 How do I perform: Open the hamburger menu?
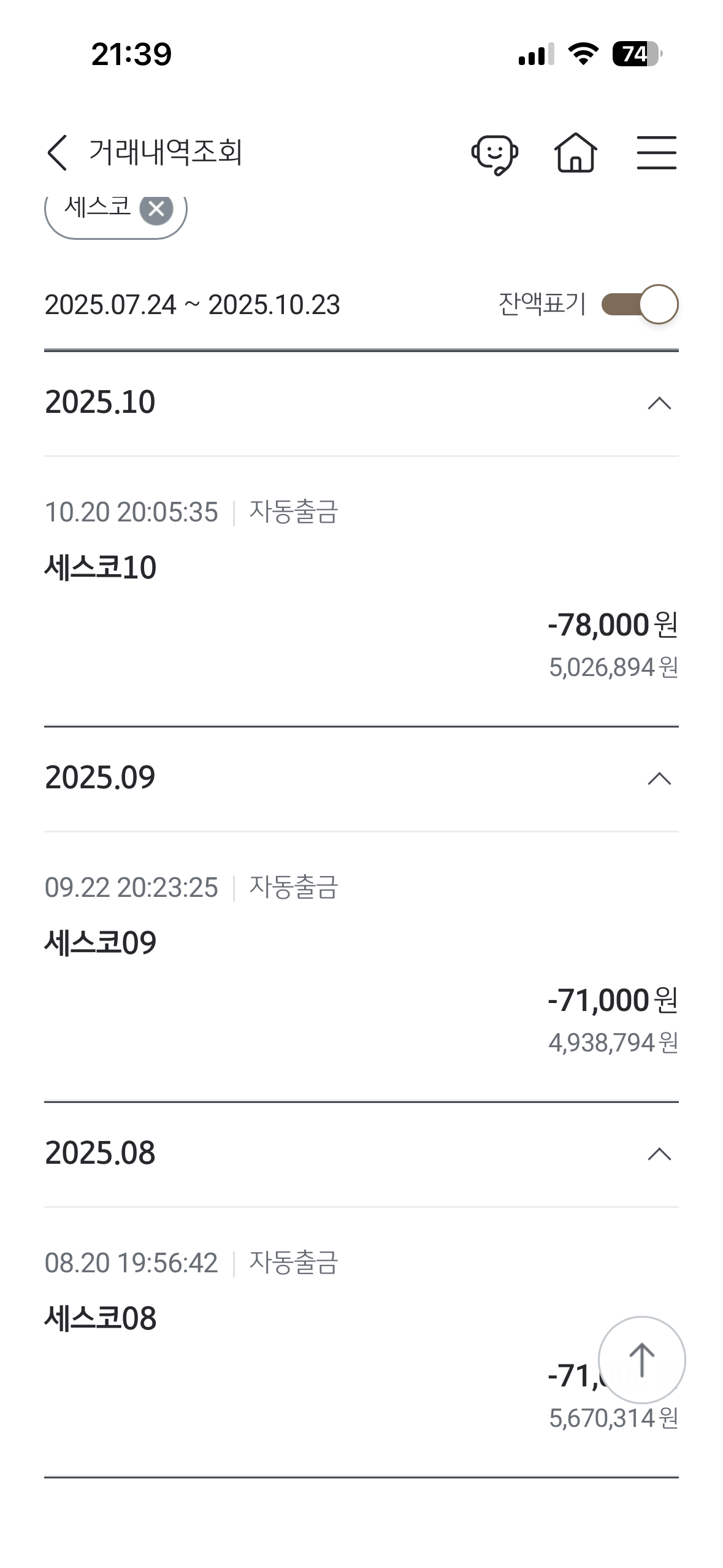click(656, 153)
